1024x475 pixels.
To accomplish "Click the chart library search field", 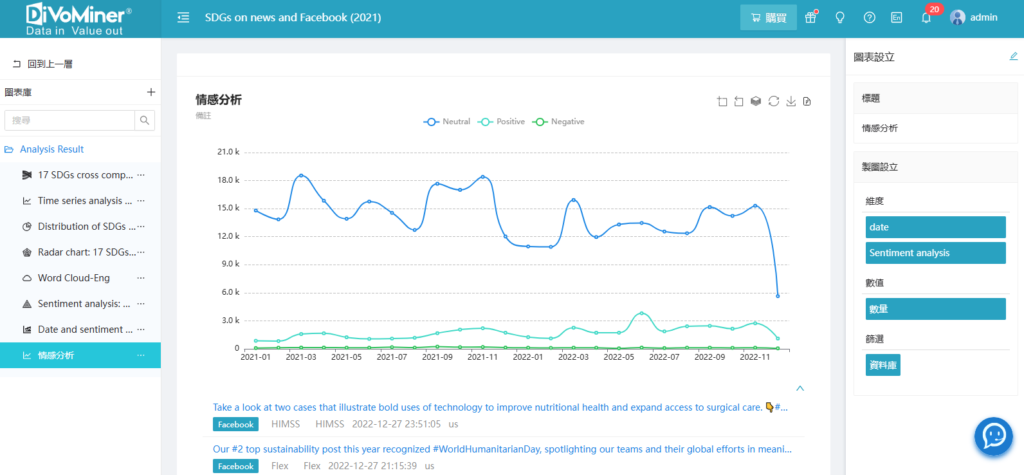I will [x=70, y=121].
